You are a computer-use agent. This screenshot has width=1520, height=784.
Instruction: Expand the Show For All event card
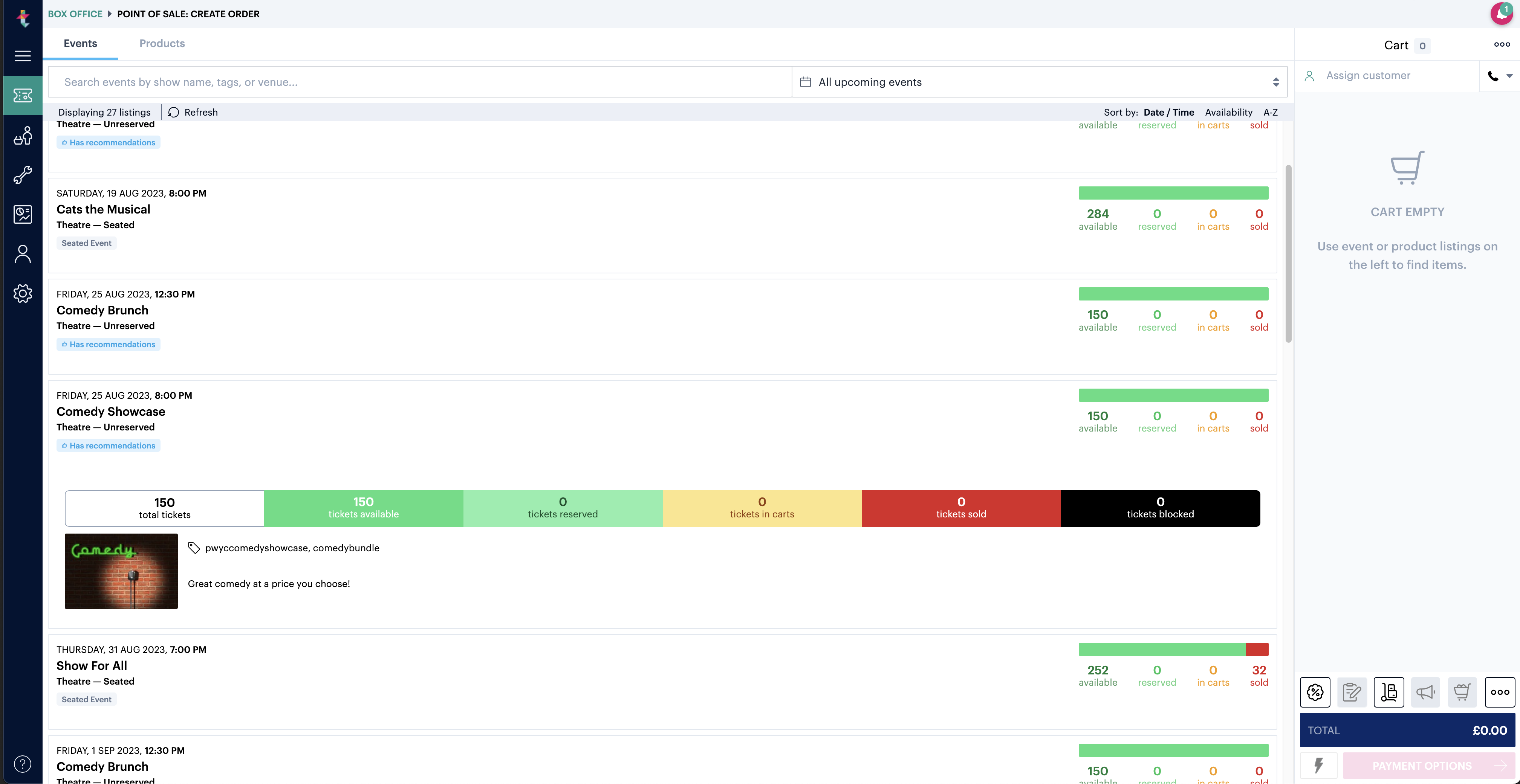[662, 682]
